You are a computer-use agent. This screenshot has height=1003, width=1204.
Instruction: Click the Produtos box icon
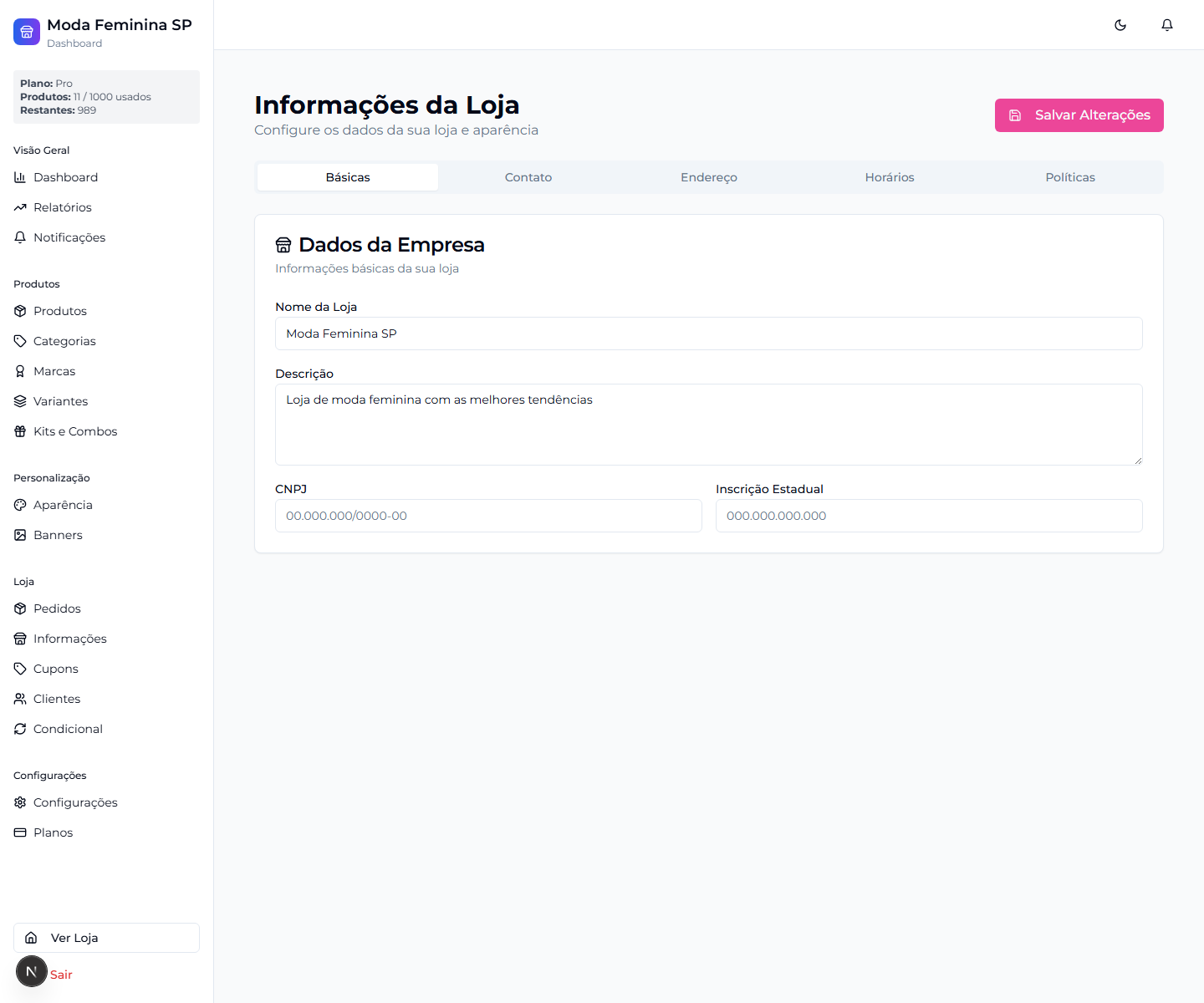(x=20, y=311)
